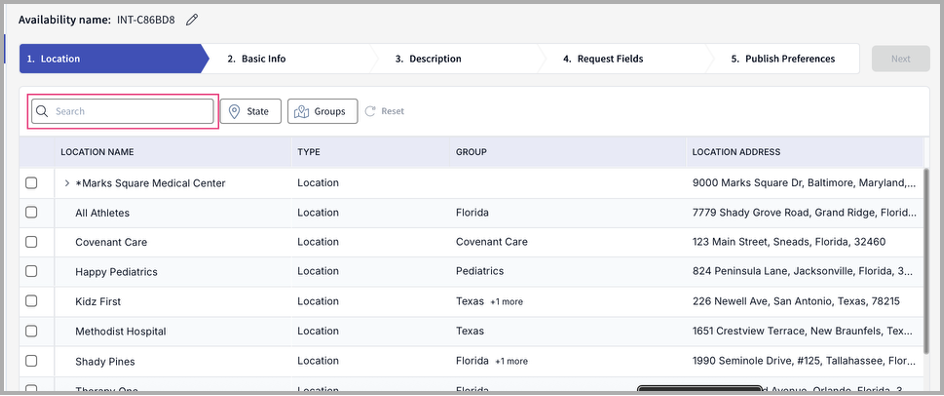Image resolution: width=944 pixels, height=396 pixels.
Task: Show more groups for Kidz First
Action: [506, 302]
